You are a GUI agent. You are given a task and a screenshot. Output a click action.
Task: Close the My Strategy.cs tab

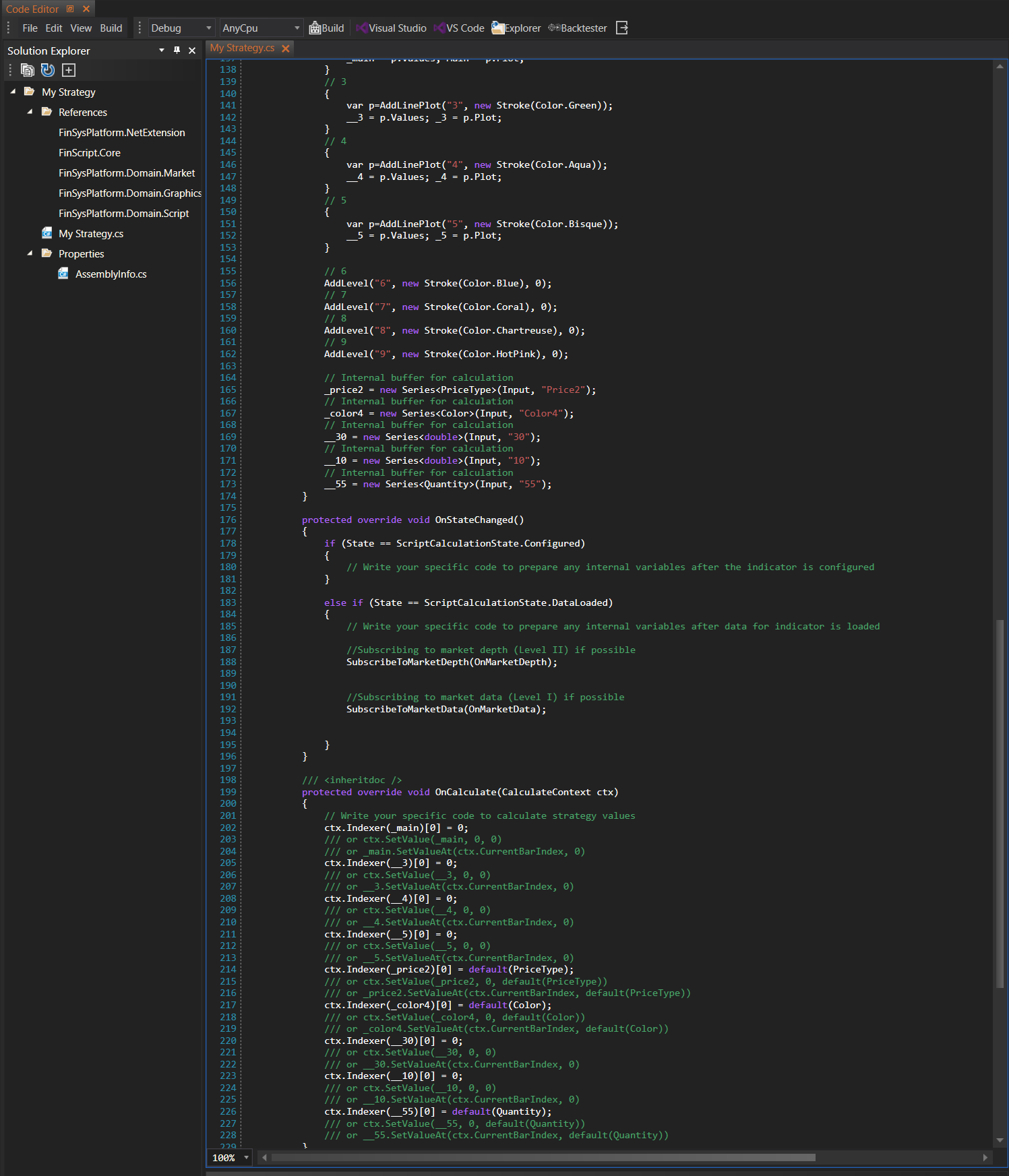point(286,49)
